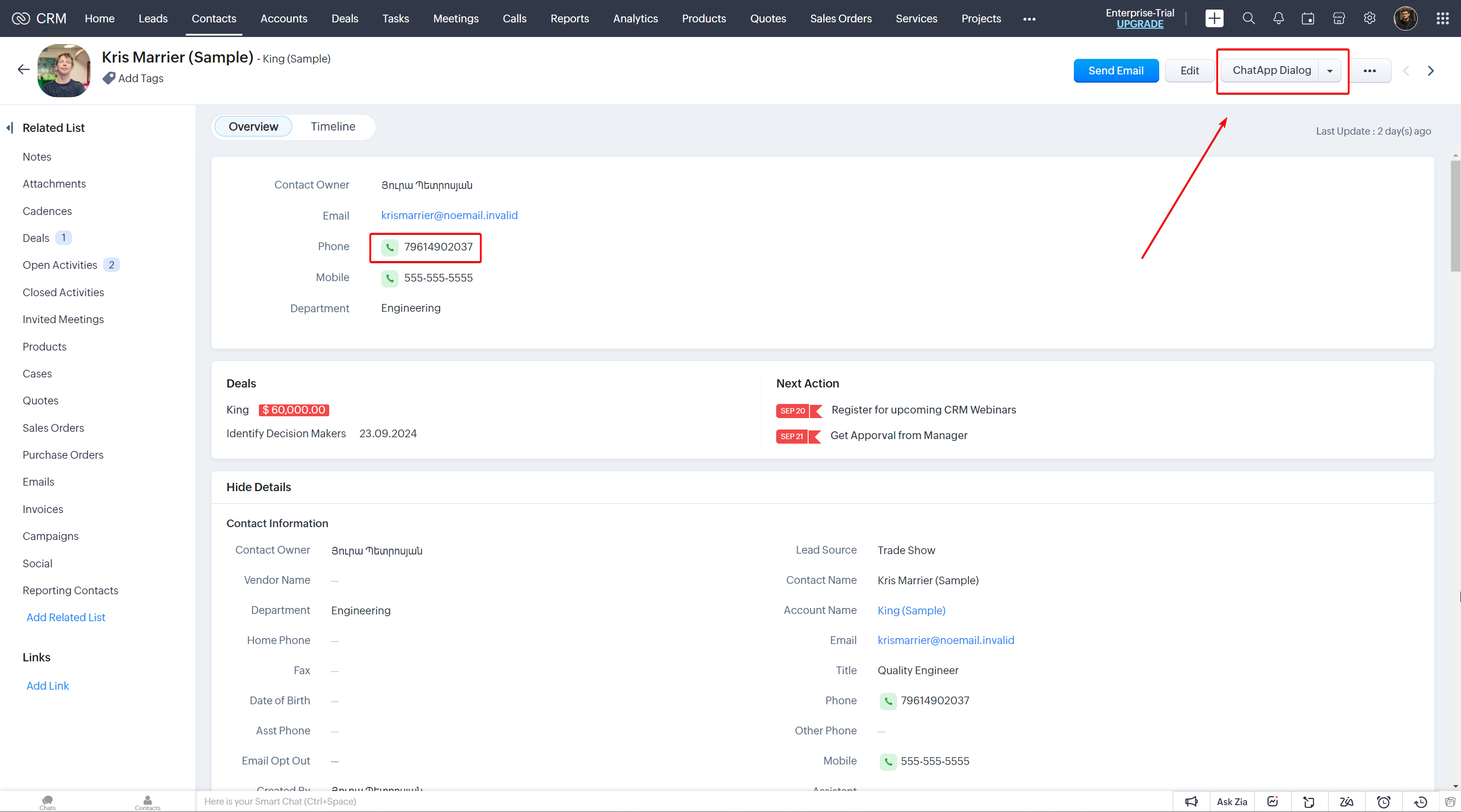Open the calendar icon in the header

click(x=1308, y=18)
